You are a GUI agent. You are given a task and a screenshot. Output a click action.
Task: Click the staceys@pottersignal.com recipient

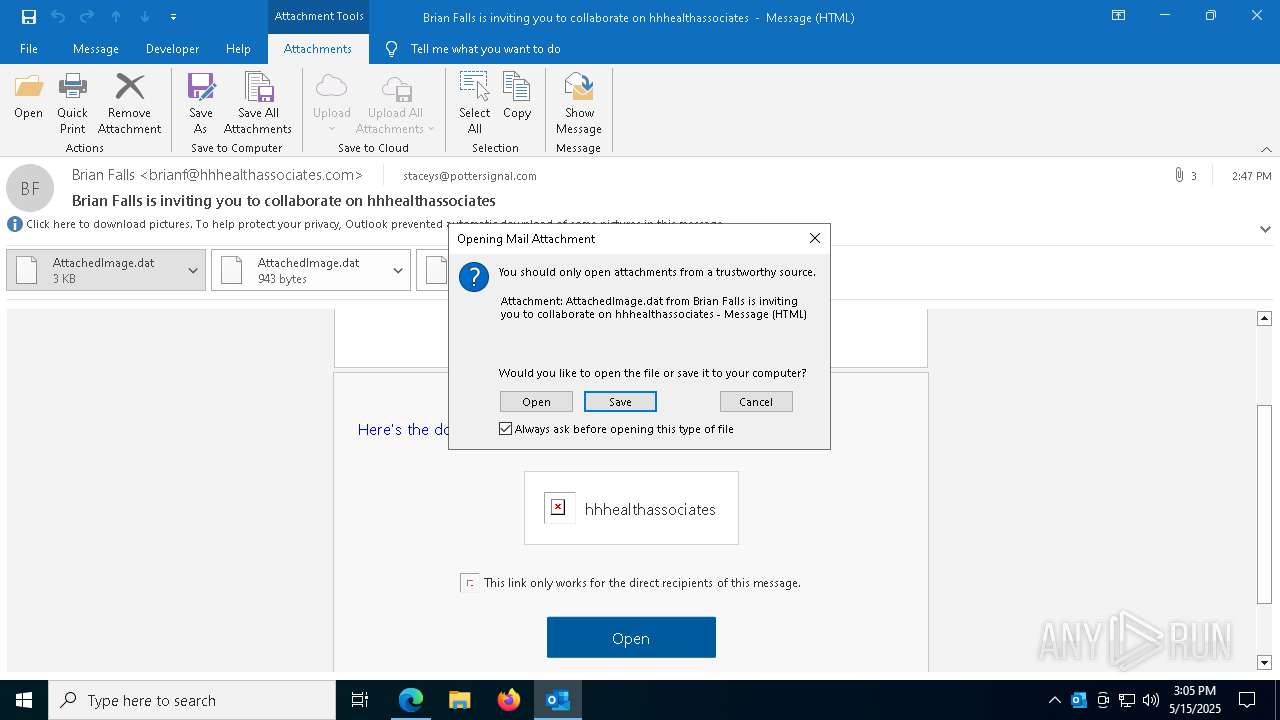click(470, 175)
